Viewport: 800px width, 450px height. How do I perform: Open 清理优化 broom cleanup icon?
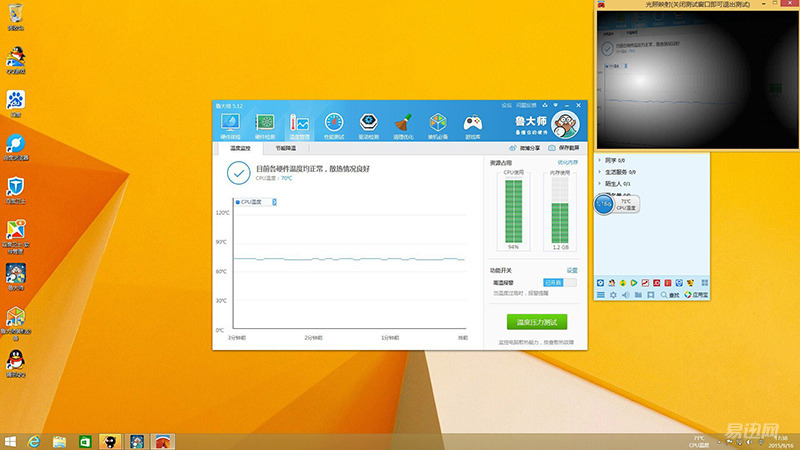coord(403,126)
